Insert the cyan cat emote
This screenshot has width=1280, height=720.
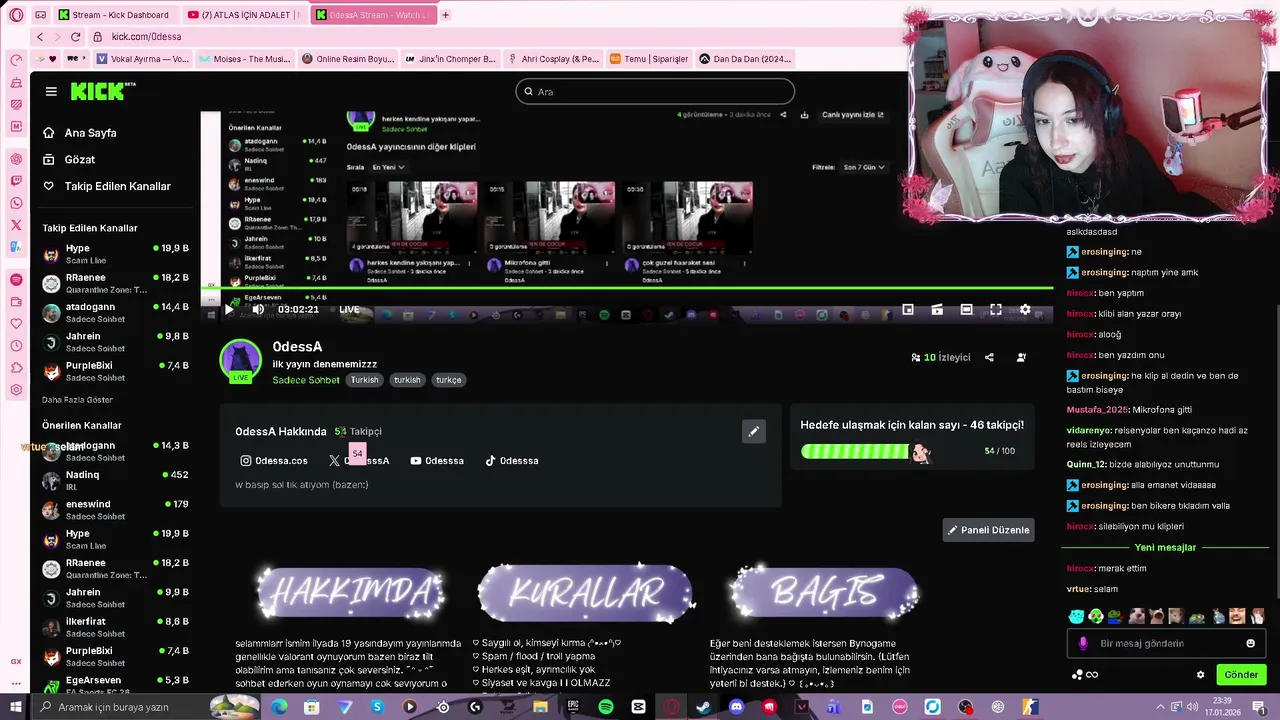pos(1076,616)
